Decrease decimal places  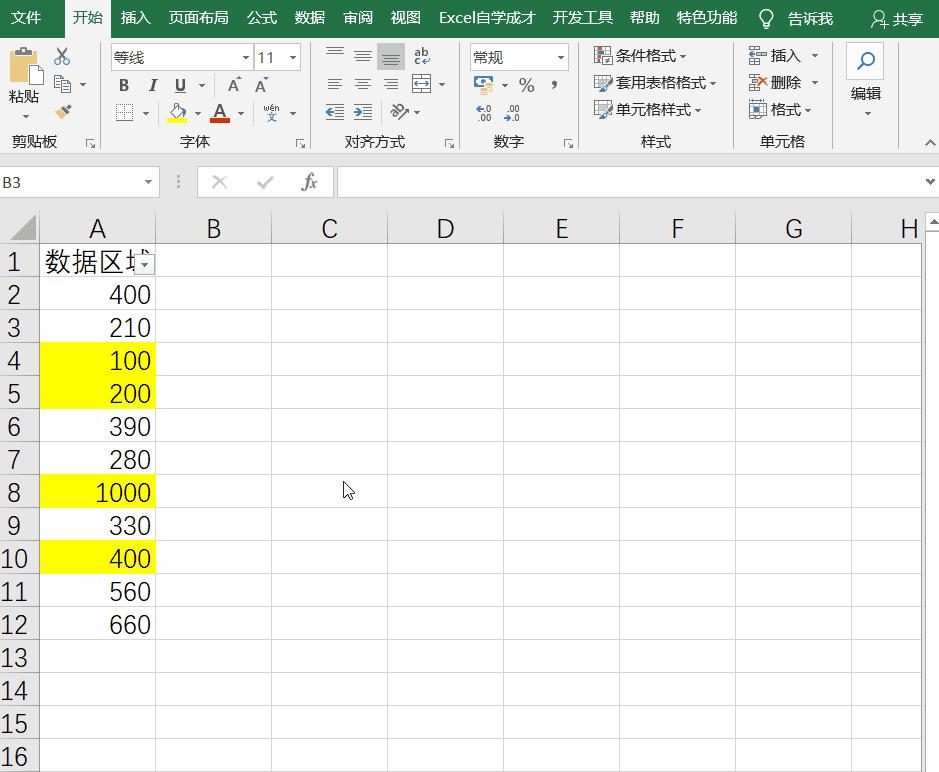pos(512,113)
